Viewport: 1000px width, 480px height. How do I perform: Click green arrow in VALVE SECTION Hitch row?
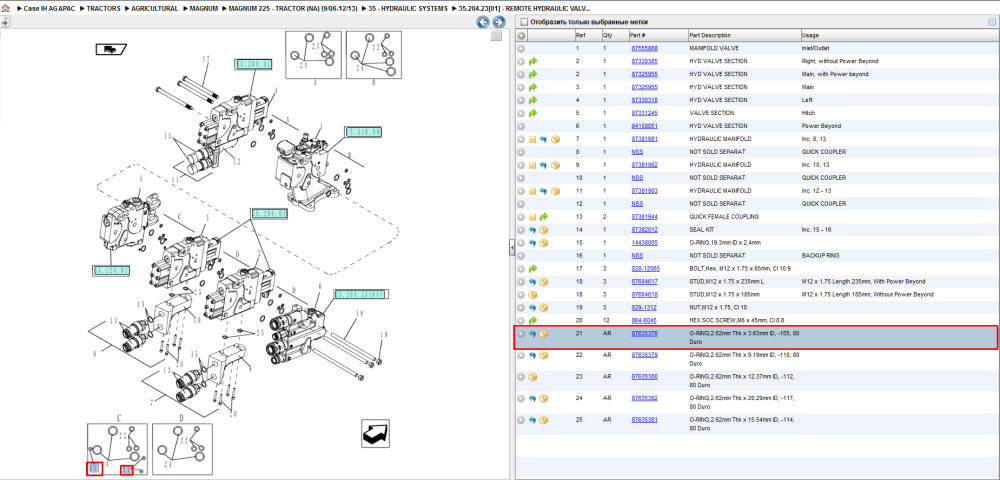tap(533, 113)
